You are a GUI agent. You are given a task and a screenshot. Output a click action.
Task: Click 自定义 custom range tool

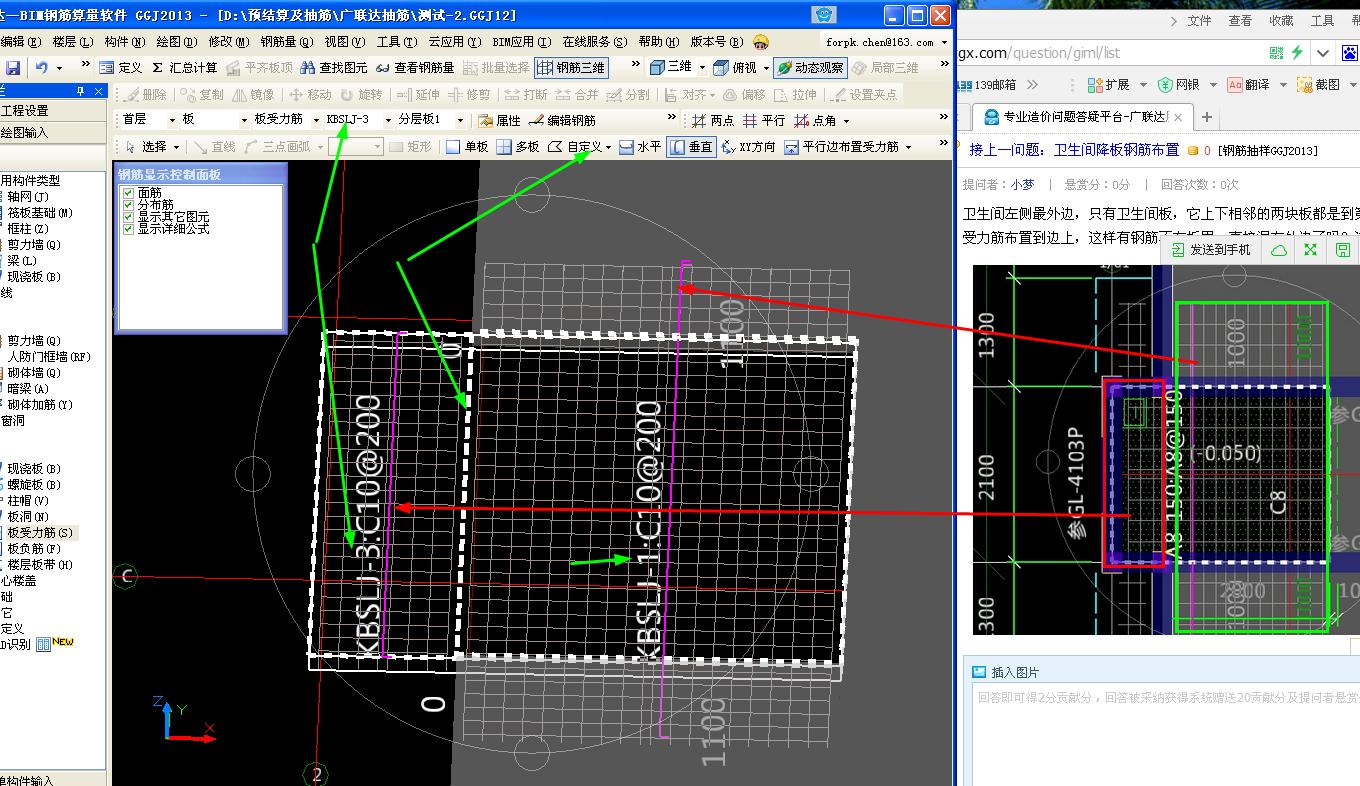578,147
